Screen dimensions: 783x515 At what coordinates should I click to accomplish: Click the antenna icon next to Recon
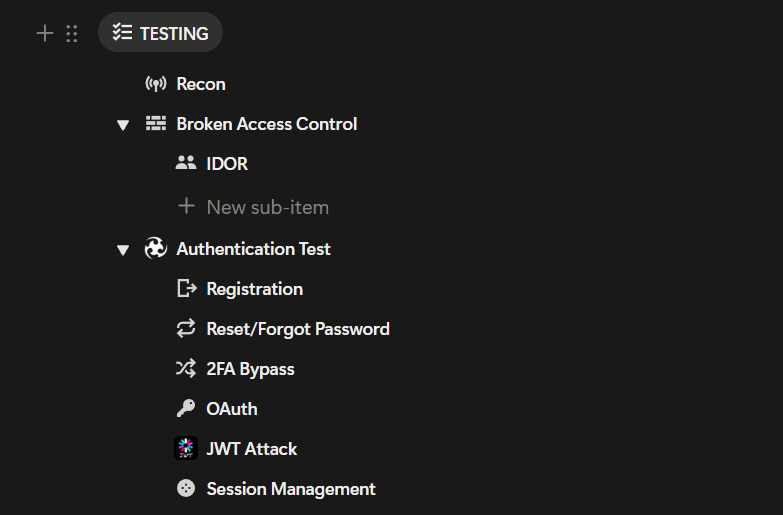click(x=156, y=83)
